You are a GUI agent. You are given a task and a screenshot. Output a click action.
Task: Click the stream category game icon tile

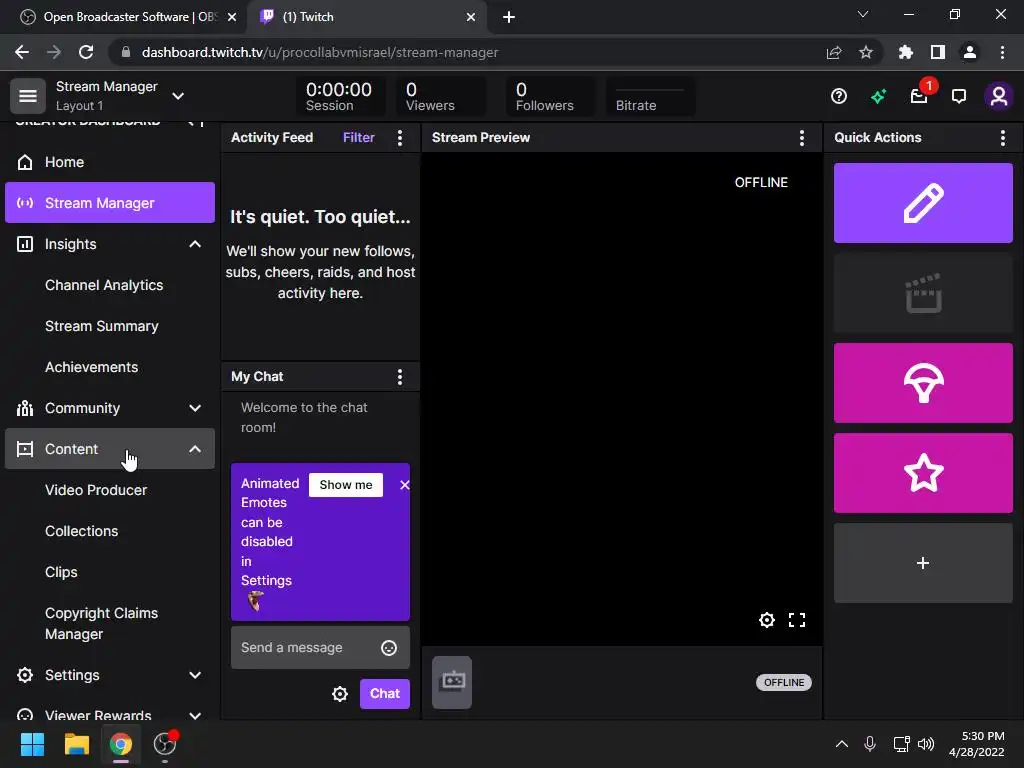pyautogui.click(x=452, y=682)
